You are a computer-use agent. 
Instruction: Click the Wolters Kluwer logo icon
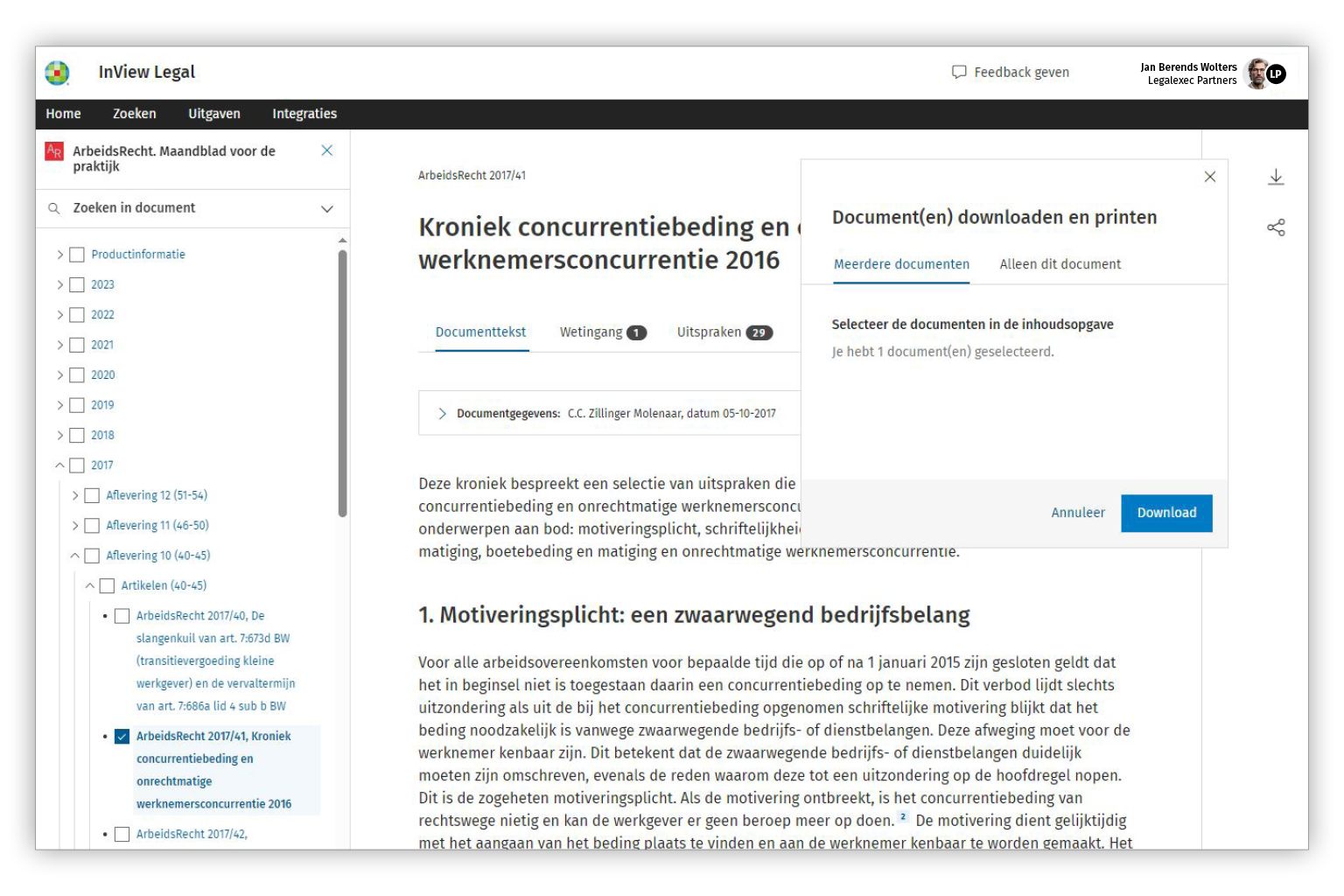pos(58,73)
